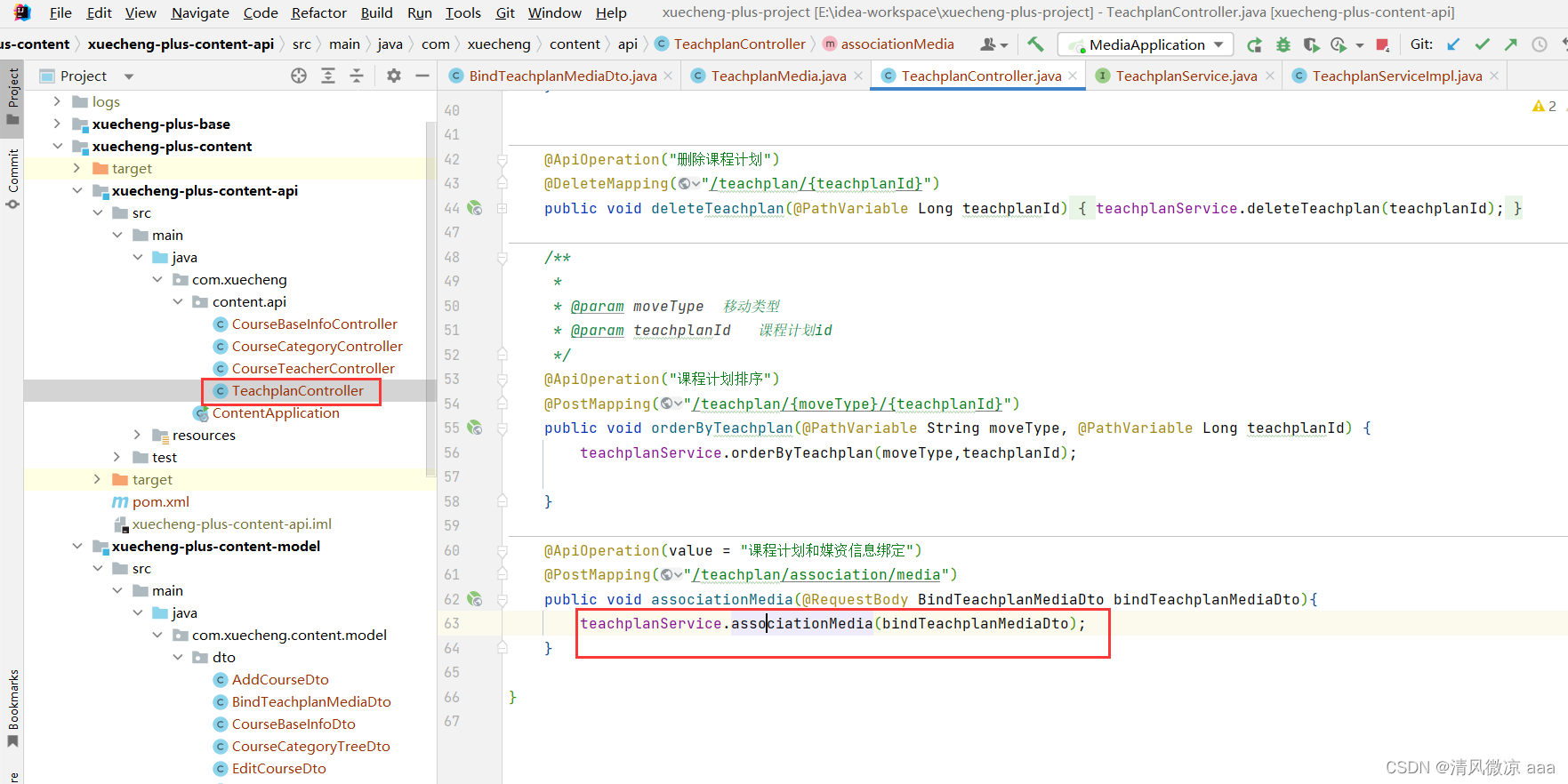Click Git Commit green checkmark icon
Viewport: 1568px width, 784px height.
pyautogui.click(x=1482, y=44)
